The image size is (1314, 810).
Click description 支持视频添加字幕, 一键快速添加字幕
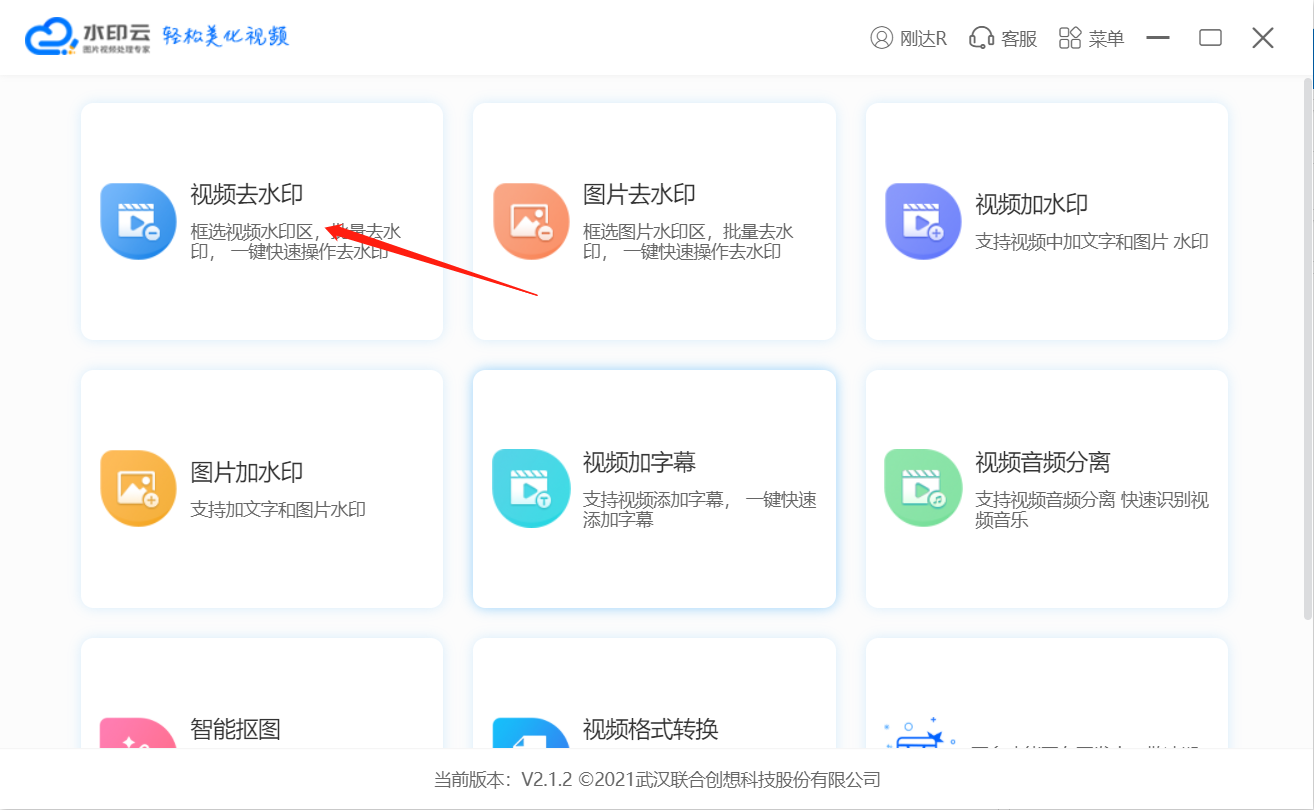[x=700, y=509]
